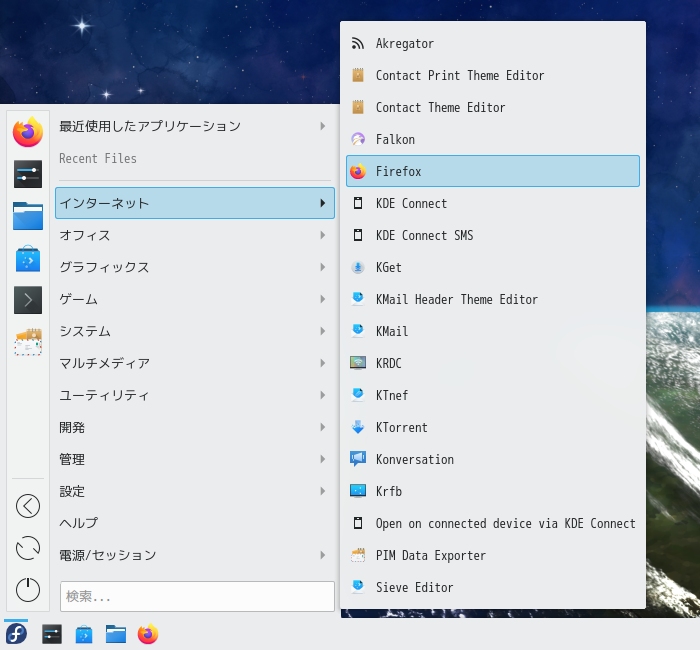Screen dimensions: 700x650
Task: Open Firefox from the favorites sidebar
Action: click(x=28, y=132)
